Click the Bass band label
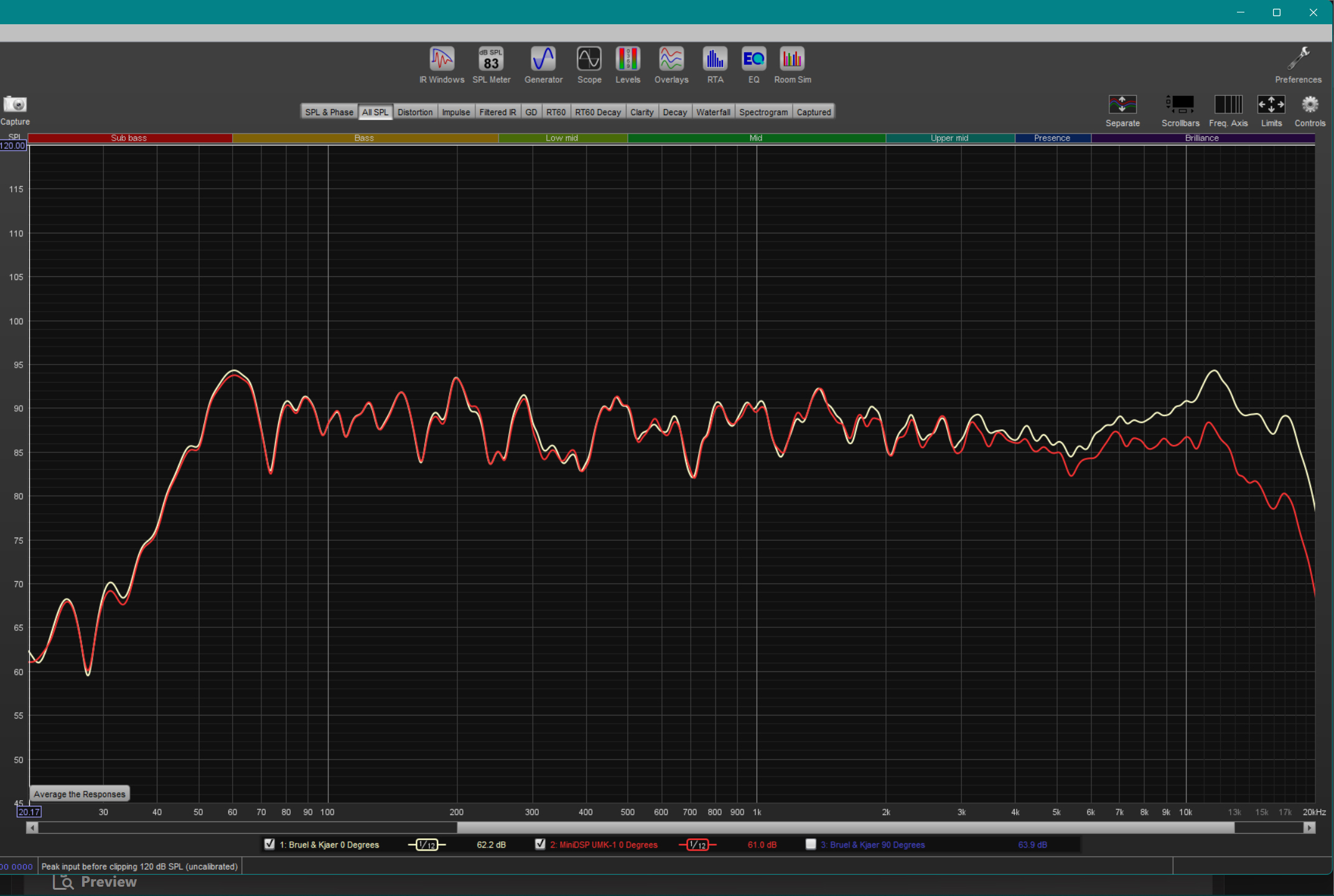The image size is (1334, 896). click(365, 138)
